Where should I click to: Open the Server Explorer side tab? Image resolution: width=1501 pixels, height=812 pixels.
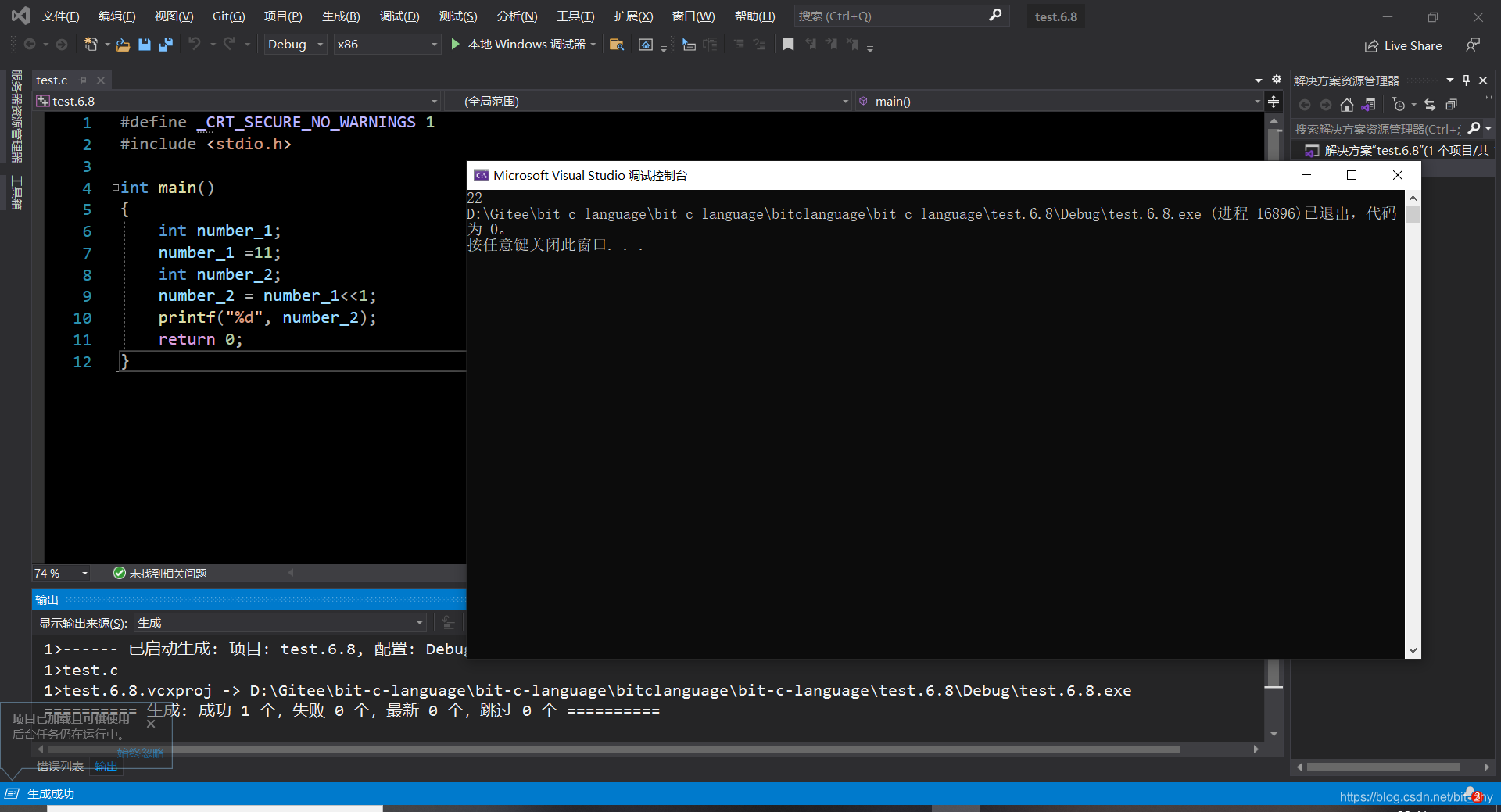point(16,116)
